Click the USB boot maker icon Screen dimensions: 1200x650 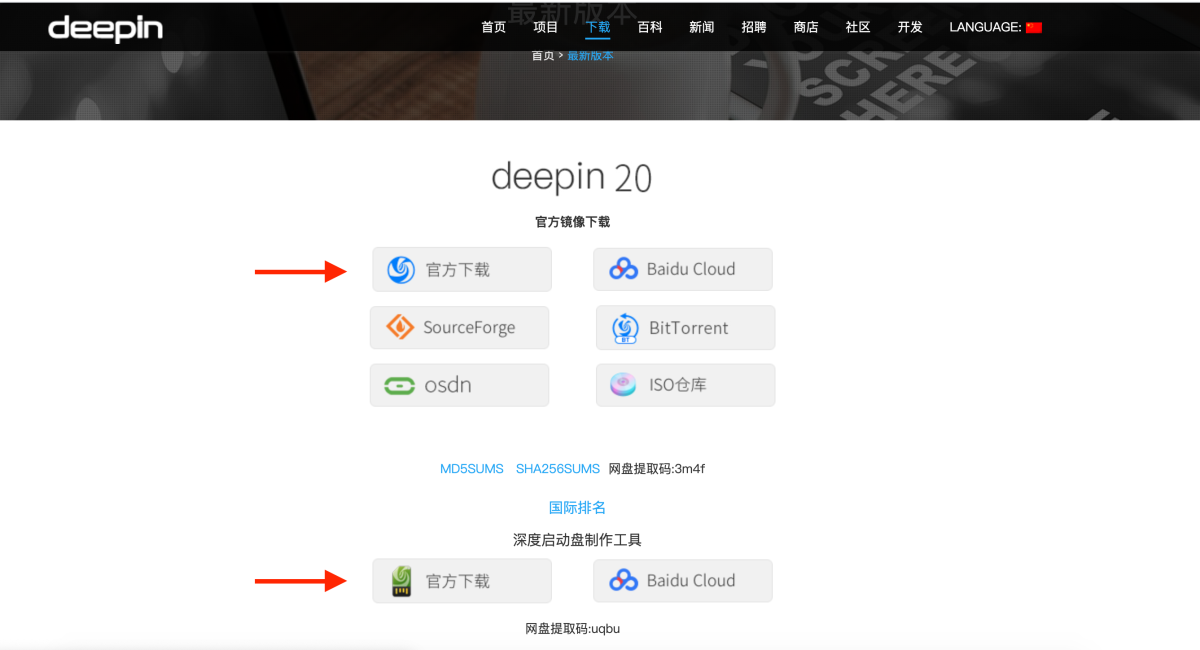coord(401,581)
